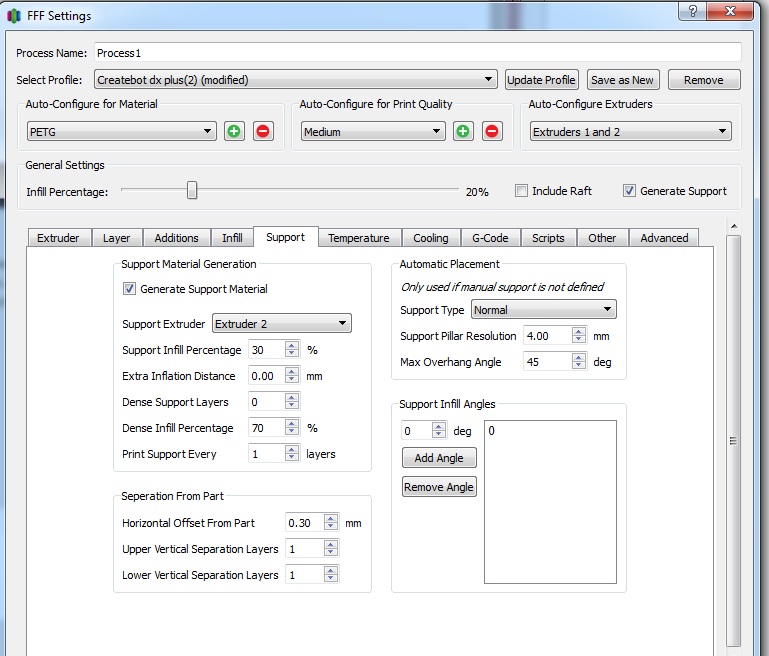Switch to the Extruder tab
Image resolution: width=769 pixels, height=656 pixels.
point(58,238)
